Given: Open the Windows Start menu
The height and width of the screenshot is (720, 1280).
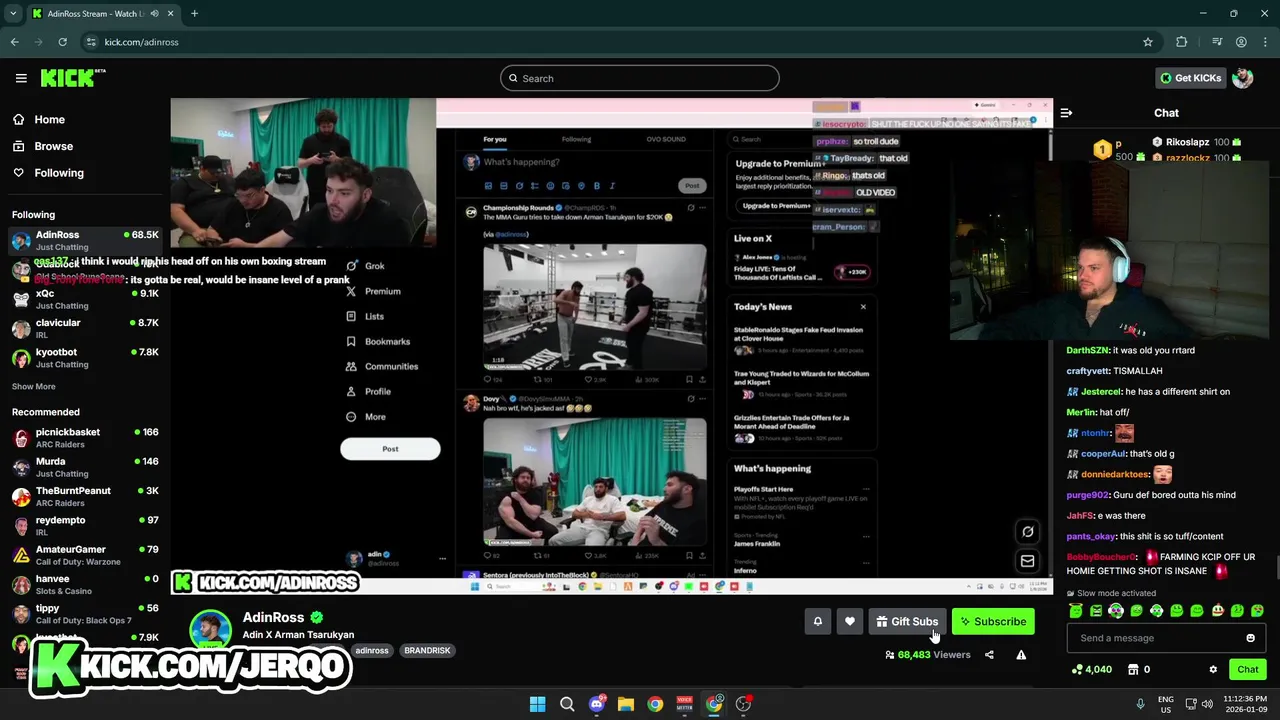Looking at the screenshot, I should coord(537,704).
